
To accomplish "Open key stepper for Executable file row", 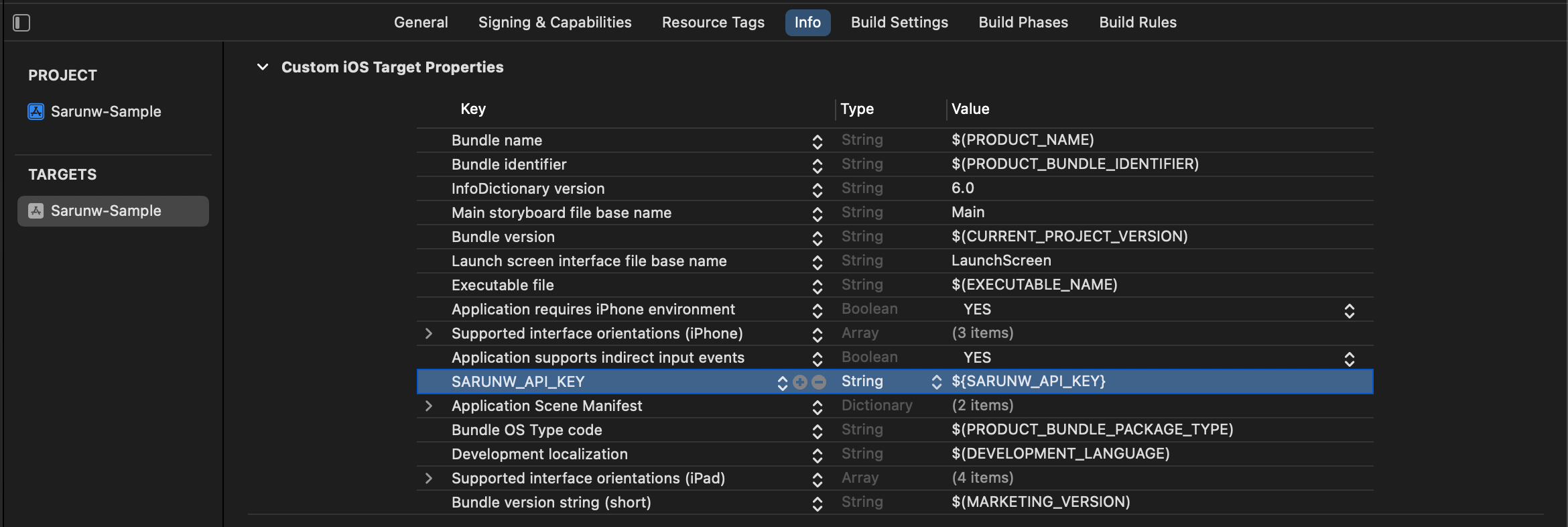I will pyautogui.click(x=817, y=286).
